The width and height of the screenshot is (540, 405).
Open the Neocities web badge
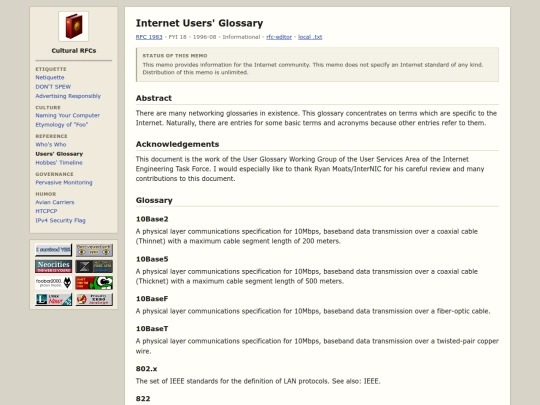(53, 266)
